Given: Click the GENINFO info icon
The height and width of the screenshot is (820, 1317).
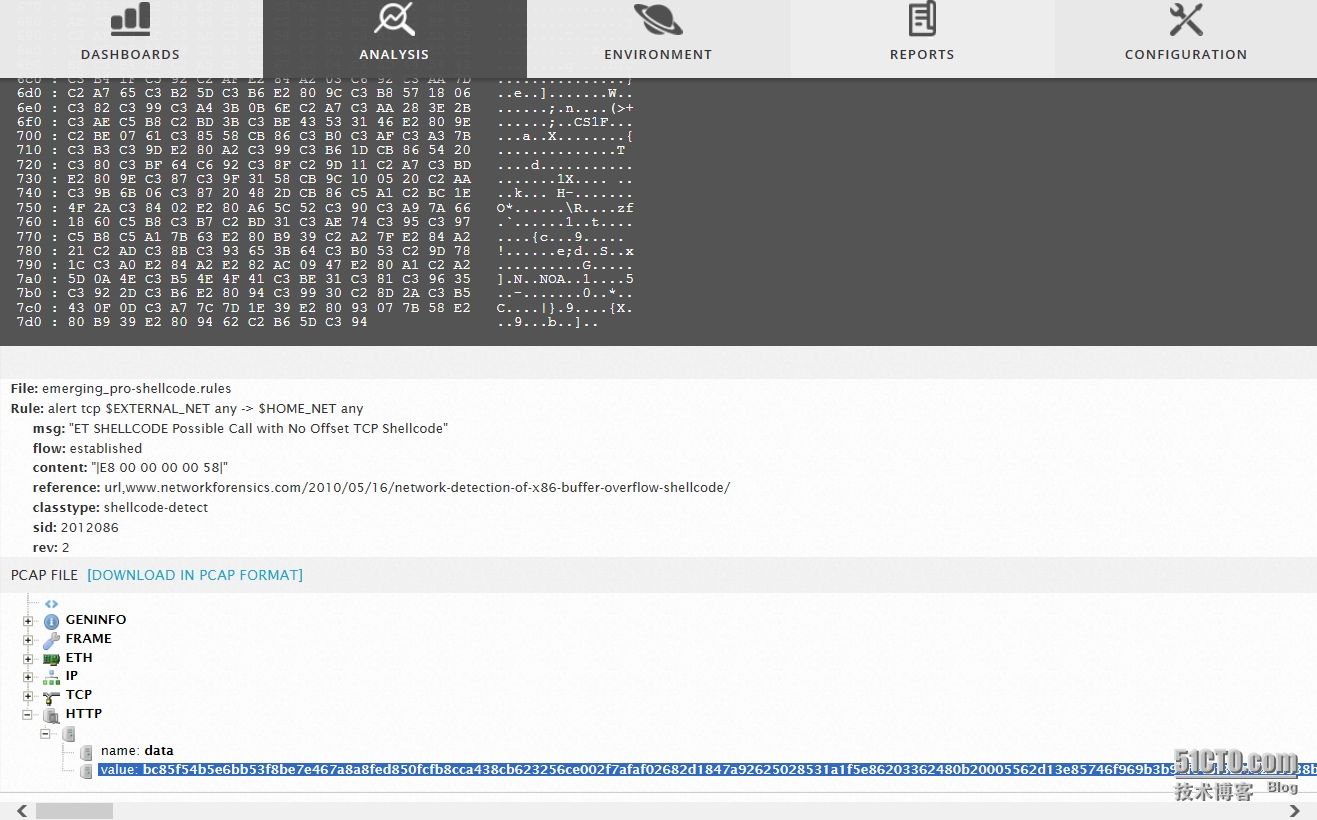Looking at the screenshot, I should [x=51, y=621].
